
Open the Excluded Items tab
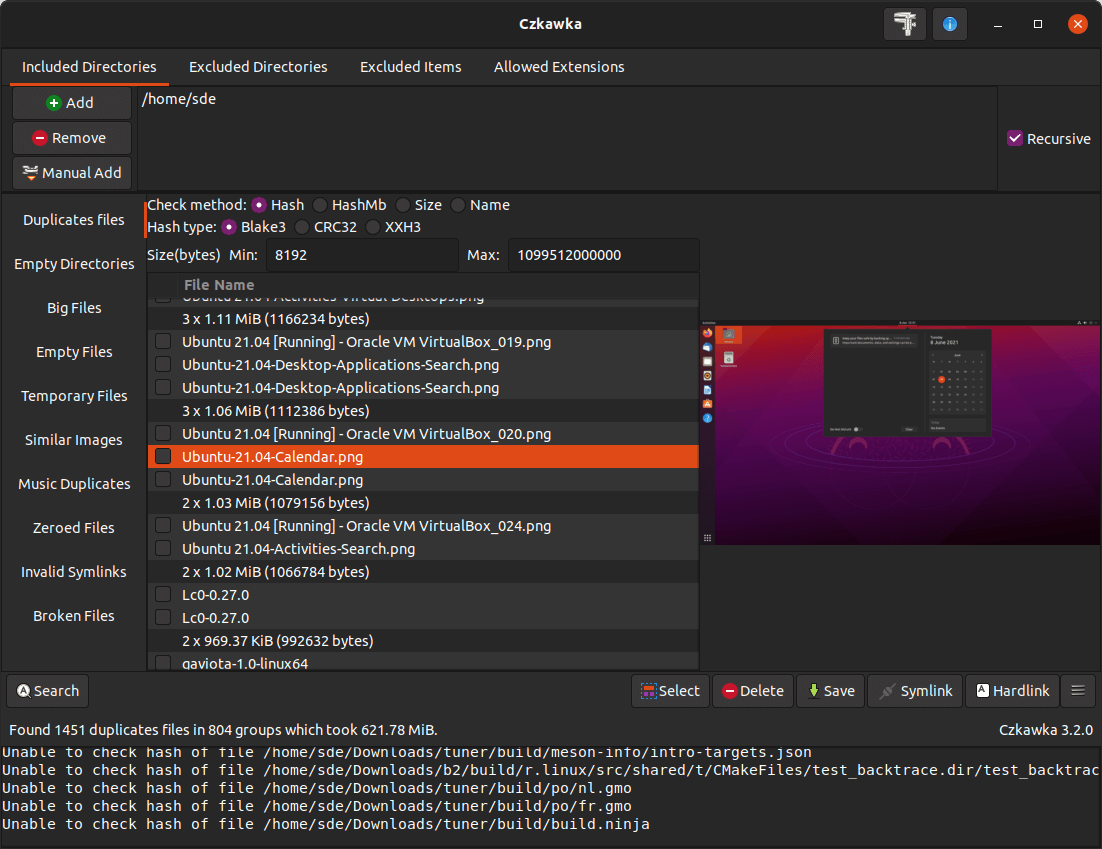point(410,67)
